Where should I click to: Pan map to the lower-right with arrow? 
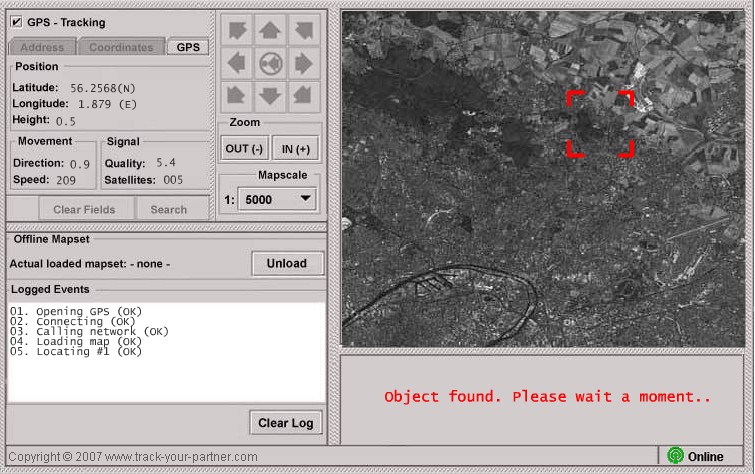tap(303, 97)
